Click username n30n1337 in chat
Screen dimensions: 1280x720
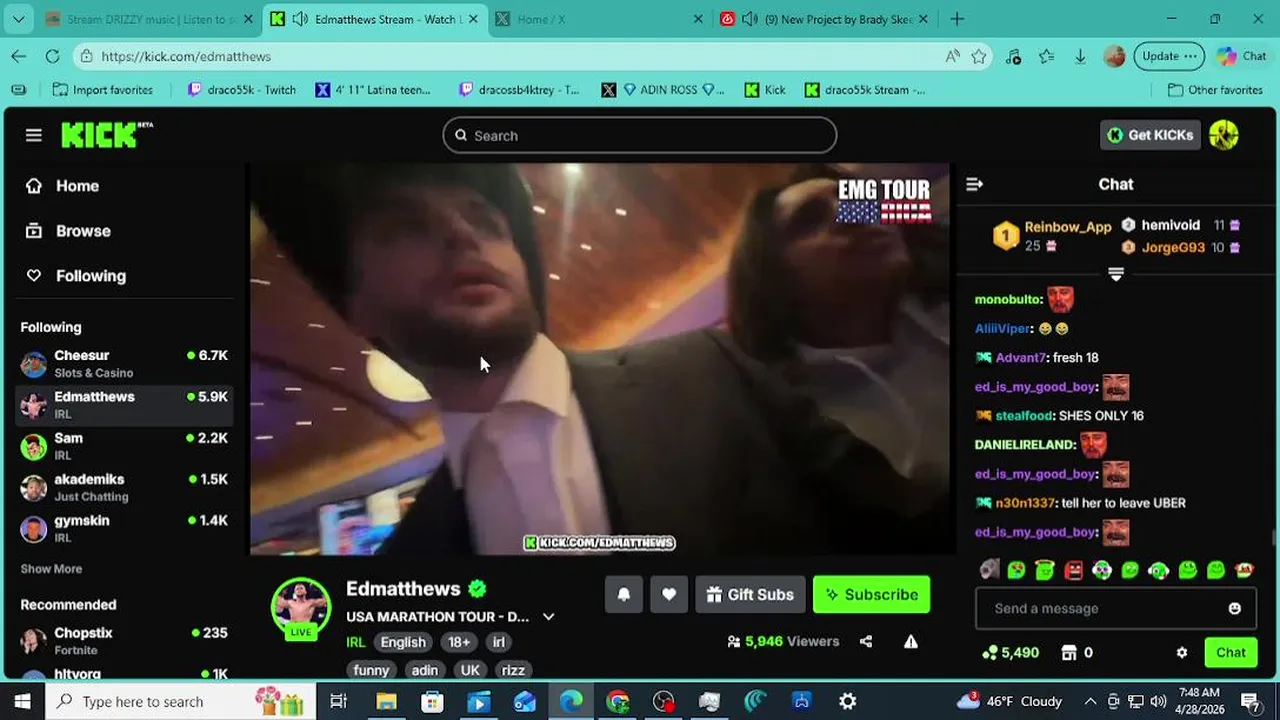(x=1025, y=503)
